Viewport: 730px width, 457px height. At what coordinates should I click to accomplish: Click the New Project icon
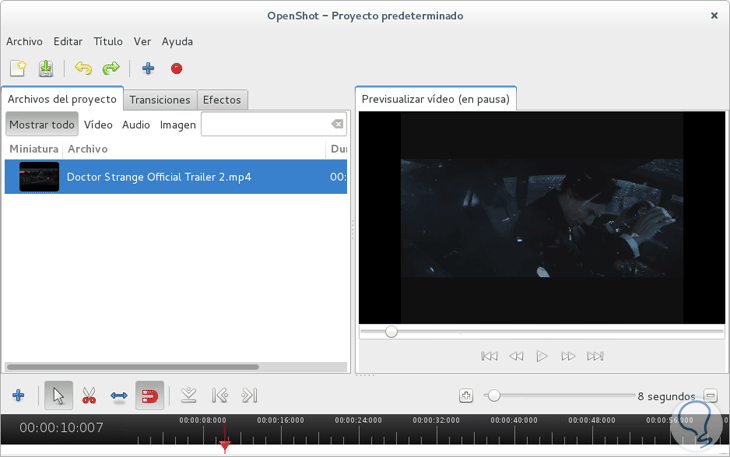coord(18,68)
